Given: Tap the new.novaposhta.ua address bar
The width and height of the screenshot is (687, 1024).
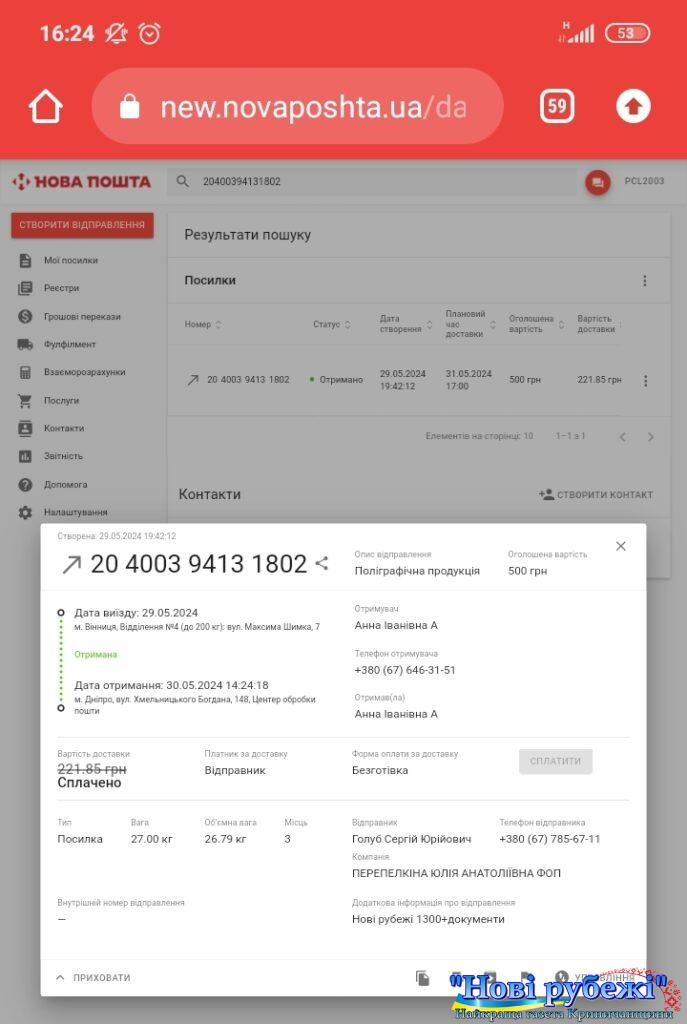Looking at the screenshot, I should click(297, 106).
